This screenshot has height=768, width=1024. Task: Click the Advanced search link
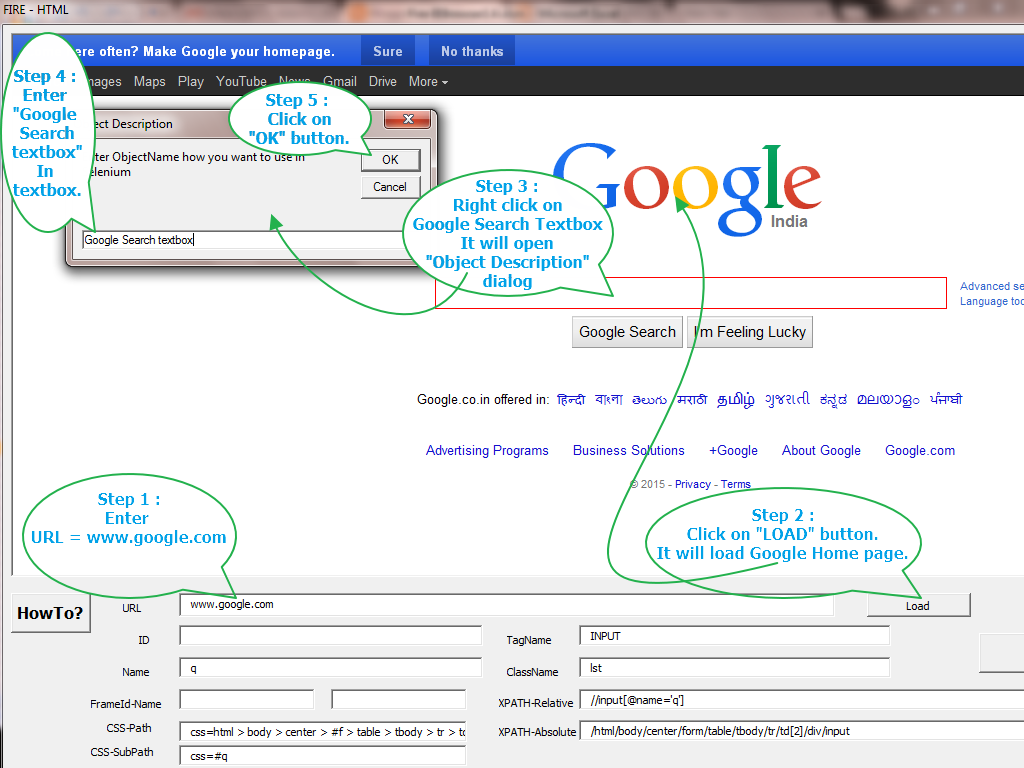992,286
